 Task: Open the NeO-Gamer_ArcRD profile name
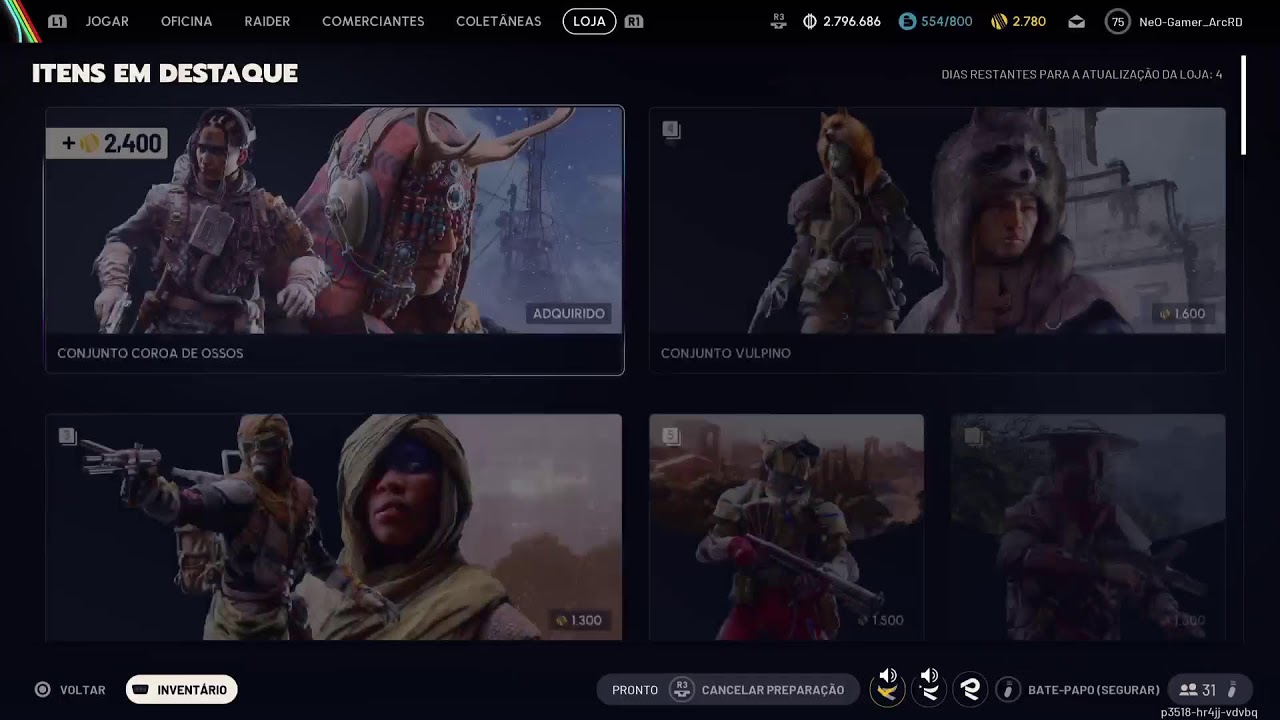(x=1190, y=22)
